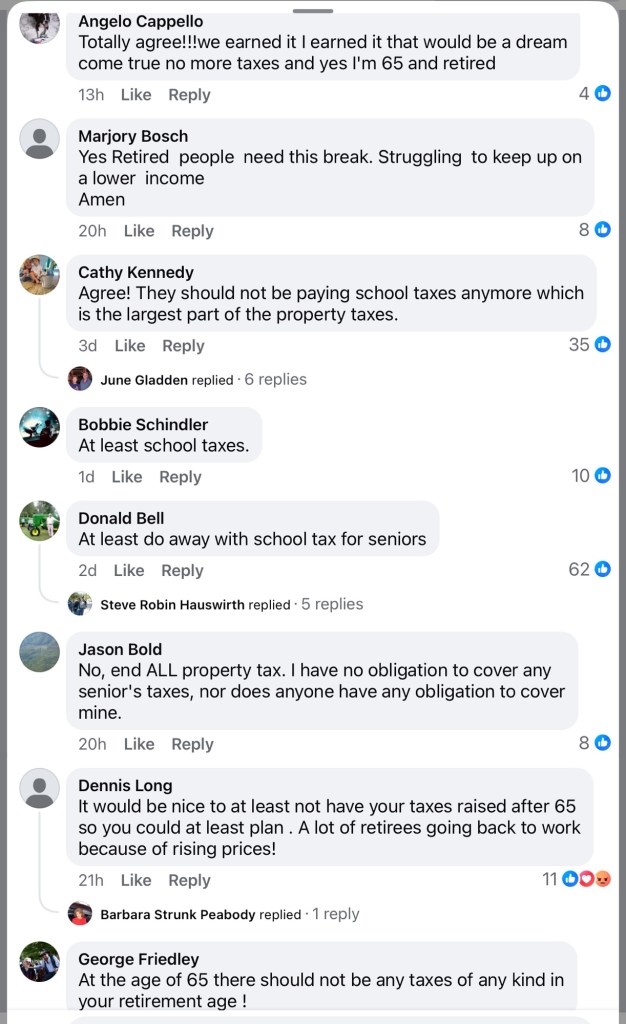The height and width of the screenshot is (1024, 626).
Task: View the 10 reactions on Bobbie Schindler's comment
Action: 591,476
